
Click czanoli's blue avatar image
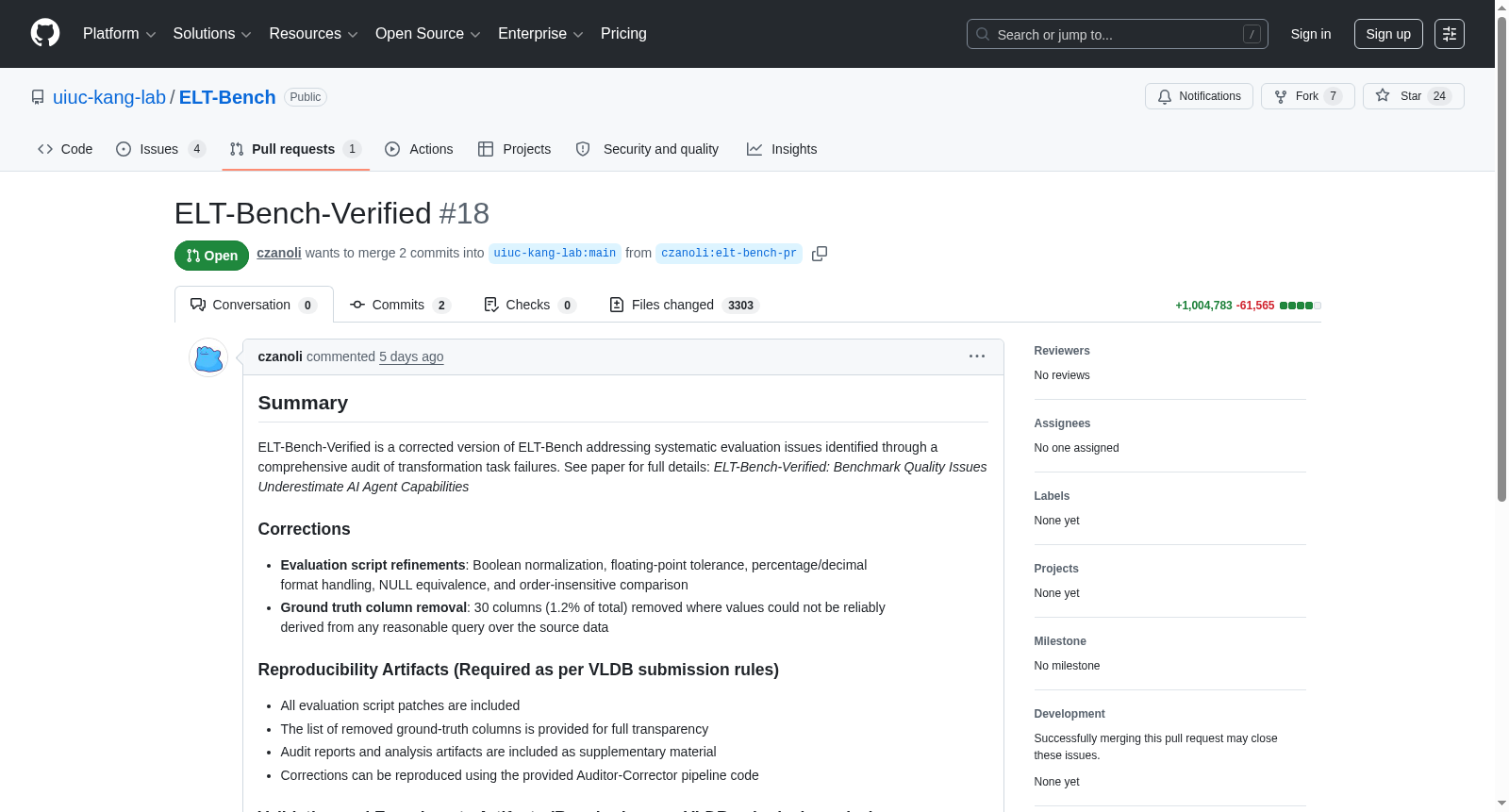point(208,357)
